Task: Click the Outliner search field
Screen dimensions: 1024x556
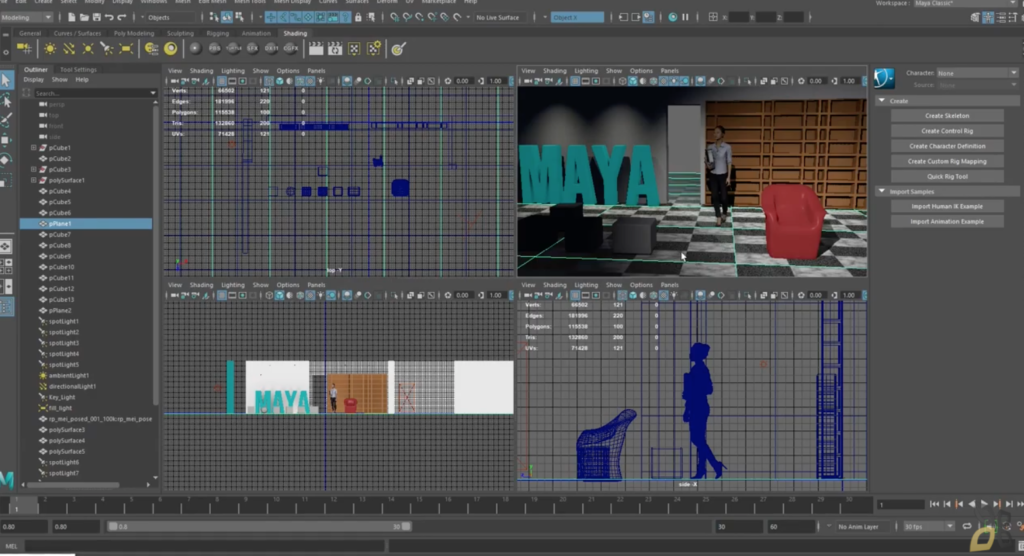Action: (95, 93)
